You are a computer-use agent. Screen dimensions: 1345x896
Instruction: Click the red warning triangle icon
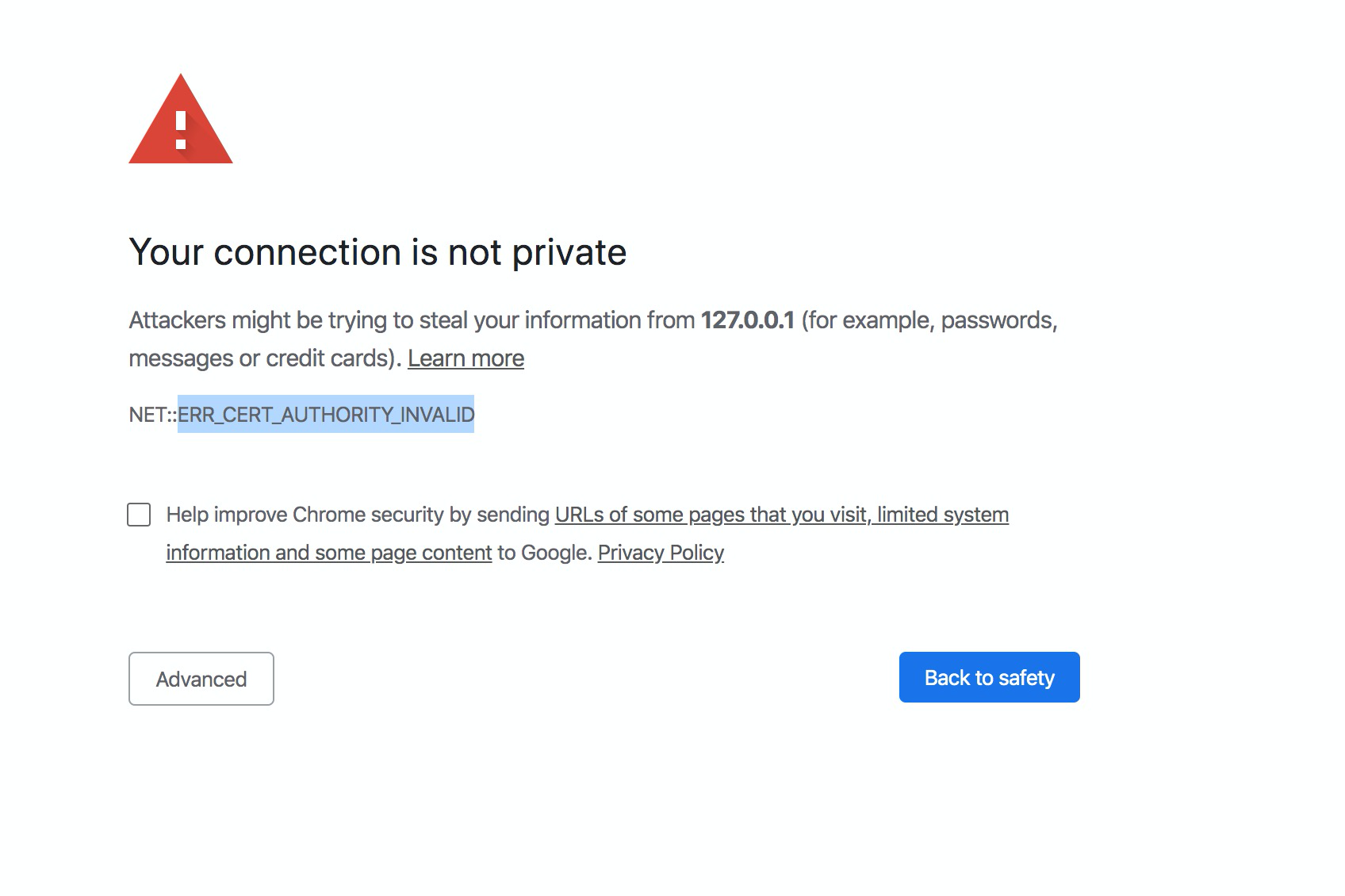[181, 119]
